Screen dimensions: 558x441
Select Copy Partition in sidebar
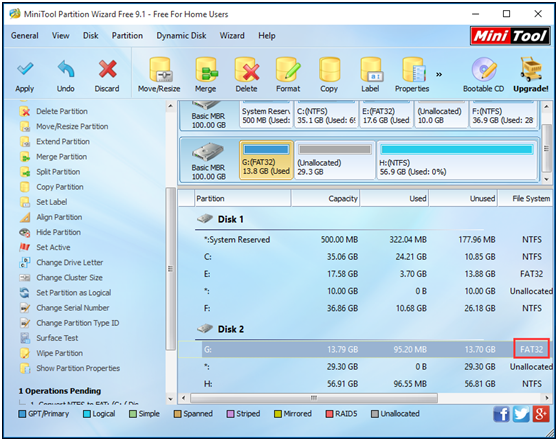coord(60,187)
